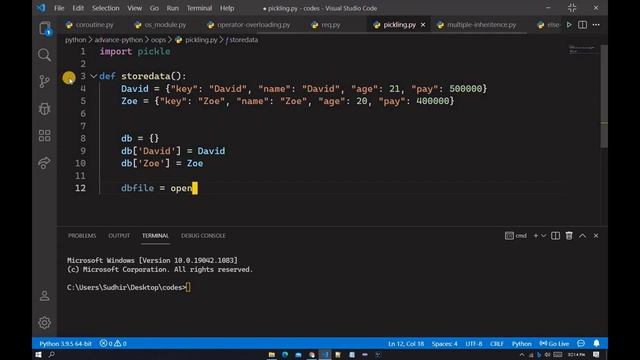Viewport: 640px width, 360px height.
Task: Click the lightbulb code action on line 3
Action: tap(69, 78)
